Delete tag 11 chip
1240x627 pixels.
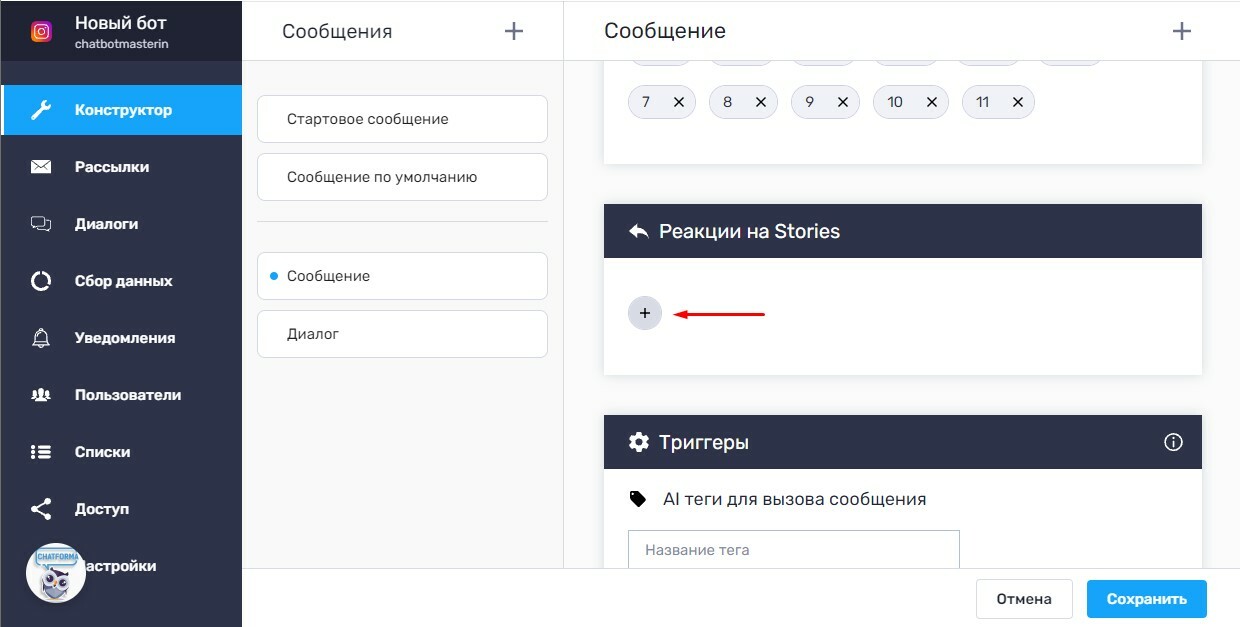(1018, 102)
